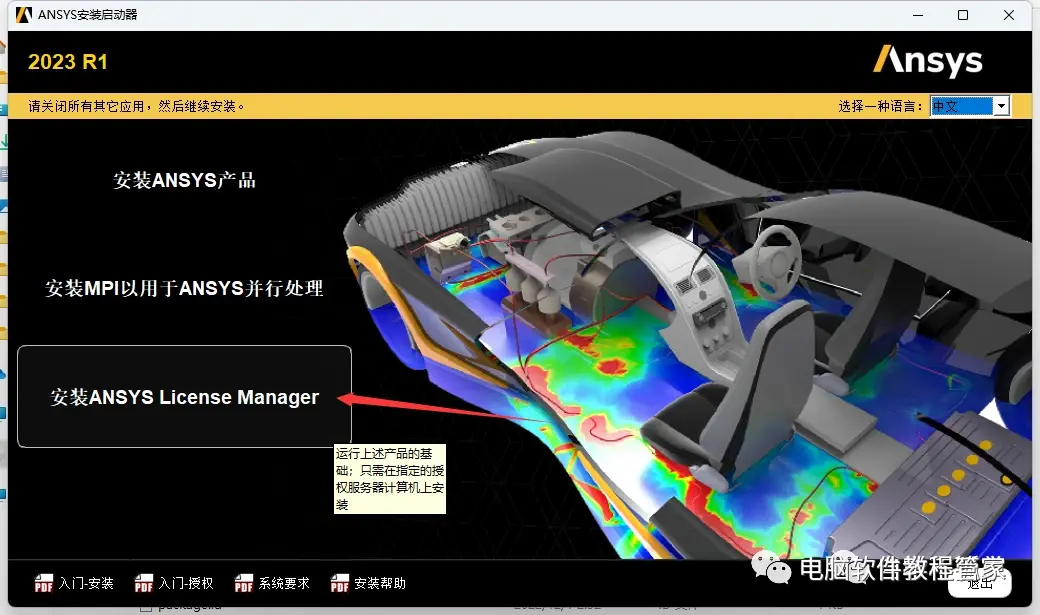Open the PDF icon beside 安装帮助

[340, 583]
